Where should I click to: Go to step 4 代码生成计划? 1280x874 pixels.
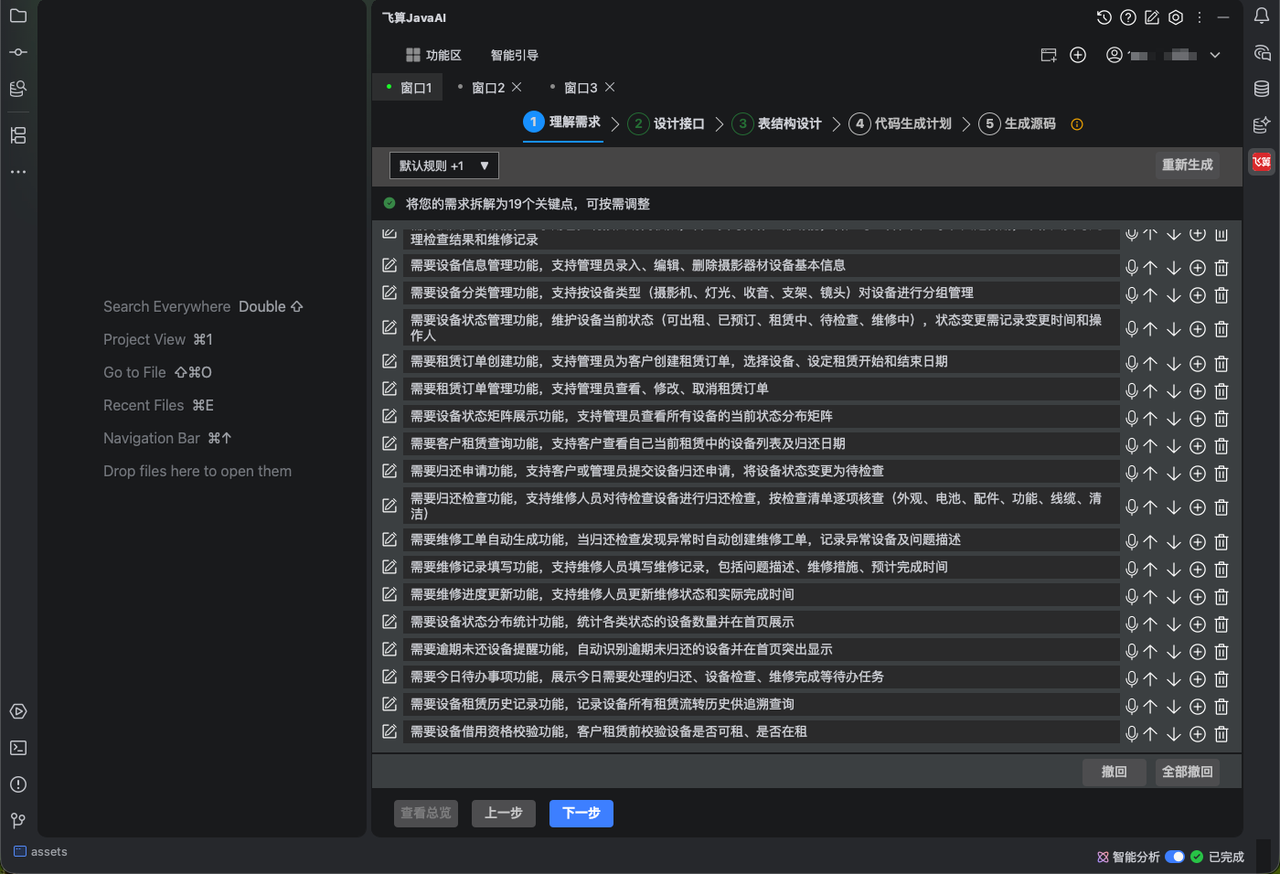[900, 124]
